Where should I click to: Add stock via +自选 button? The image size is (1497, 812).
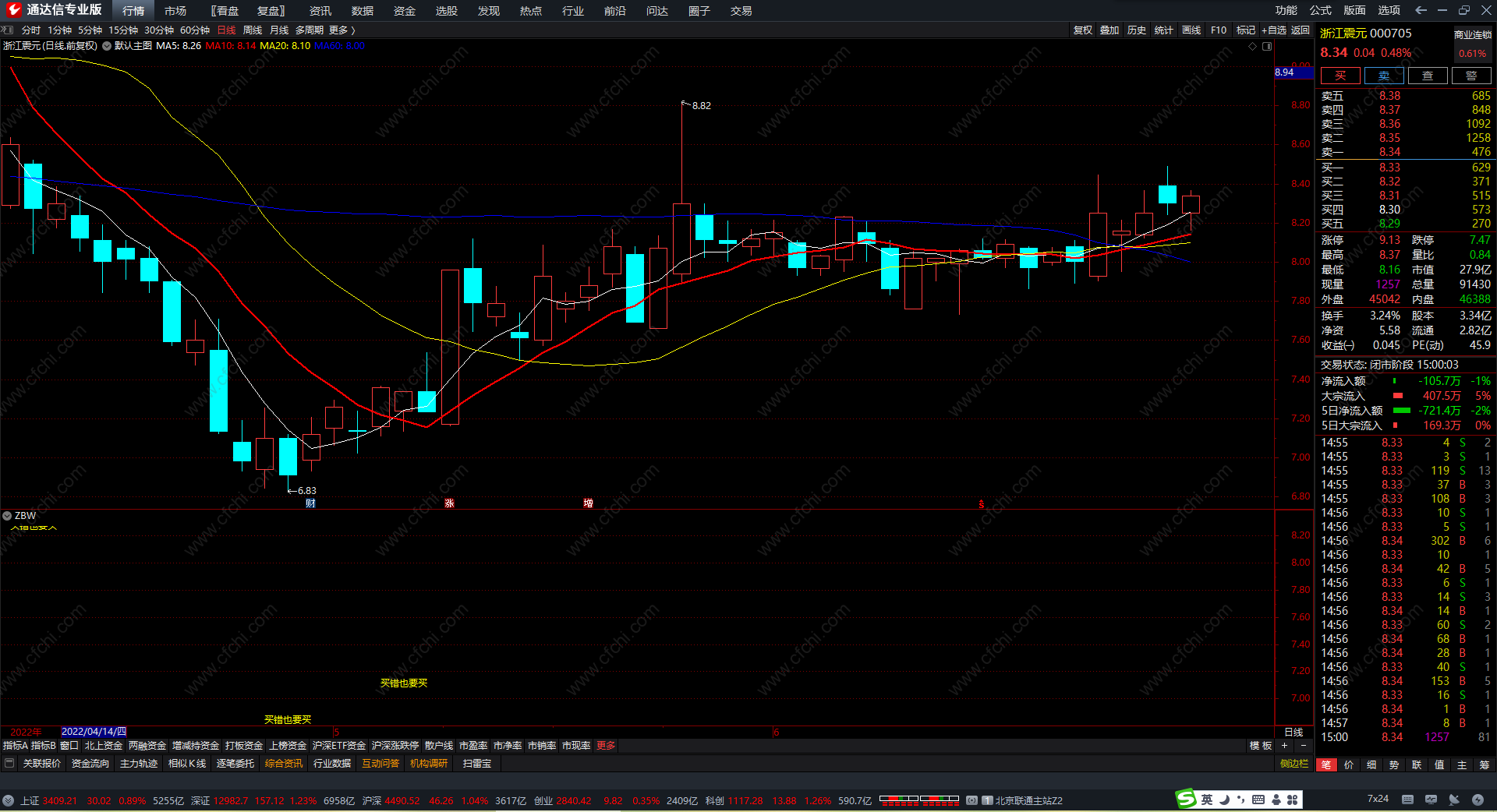1274,30
